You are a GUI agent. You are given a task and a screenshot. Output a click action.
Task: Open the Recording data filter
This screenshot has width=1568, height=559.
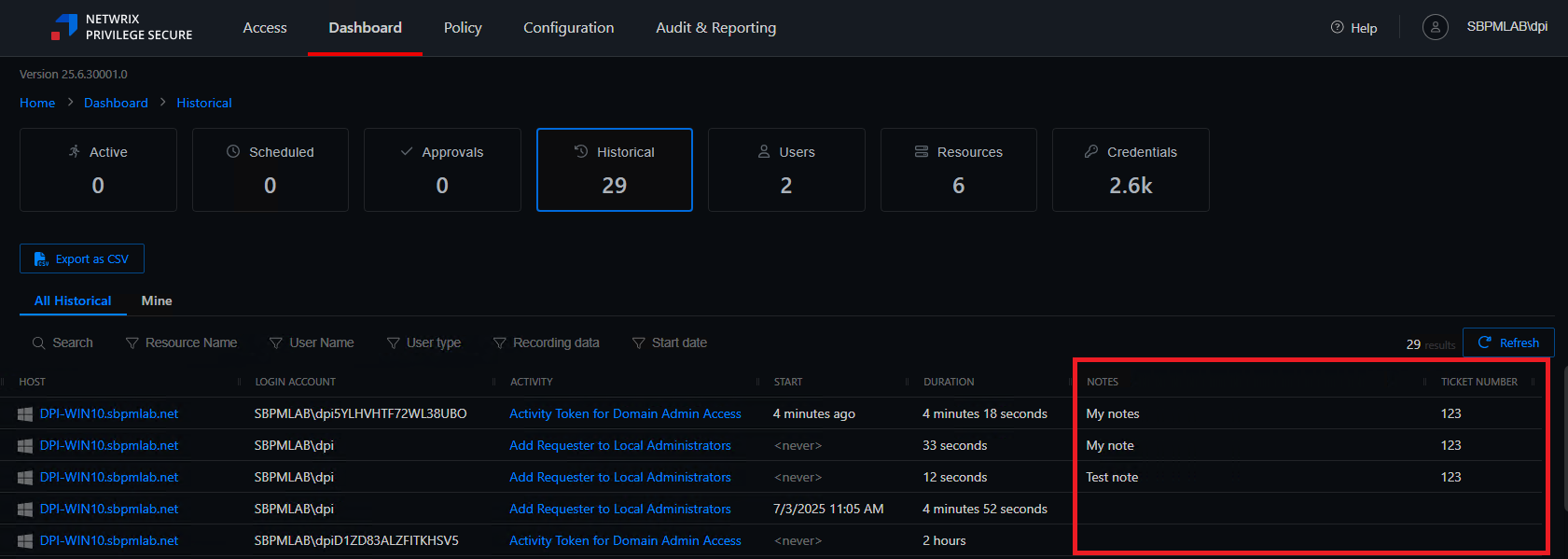(x=547, y=342)
